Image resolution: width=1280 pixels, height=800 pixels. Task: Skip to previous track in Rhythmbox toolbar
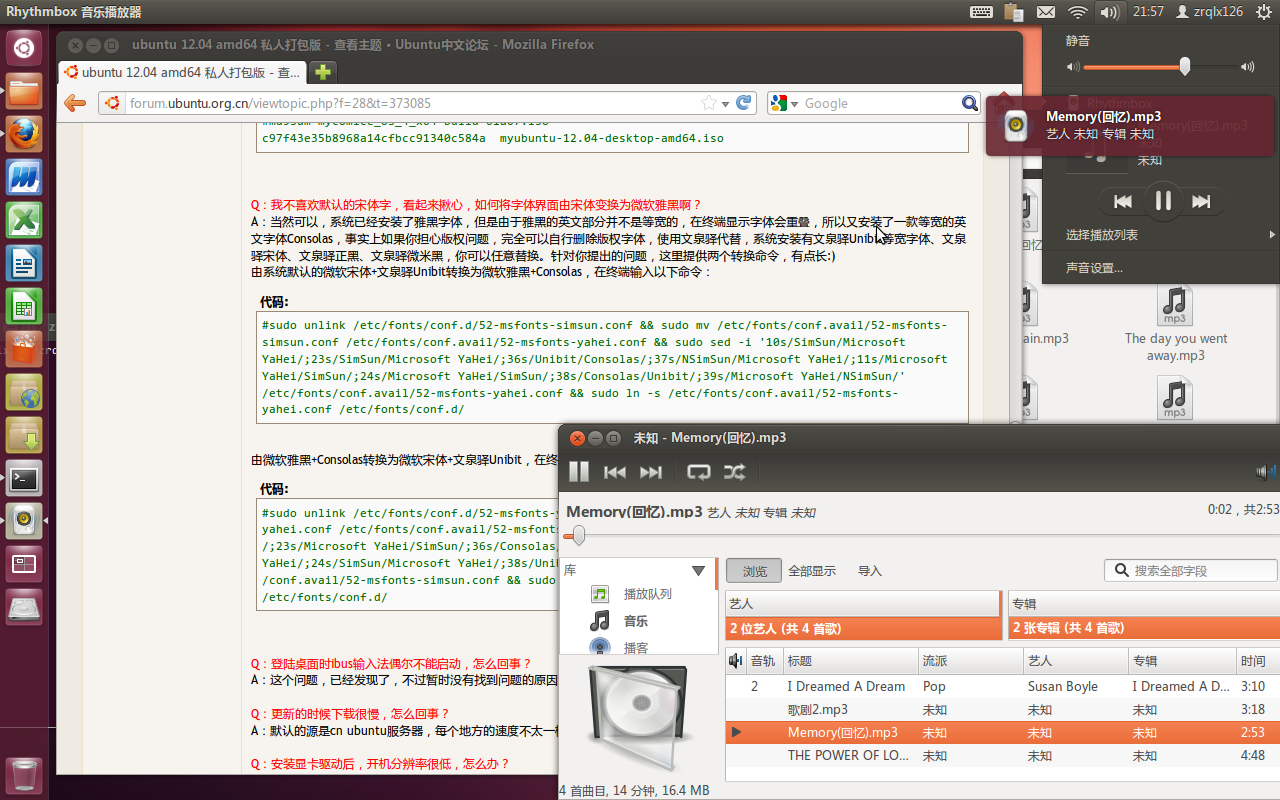coord(615,472)
